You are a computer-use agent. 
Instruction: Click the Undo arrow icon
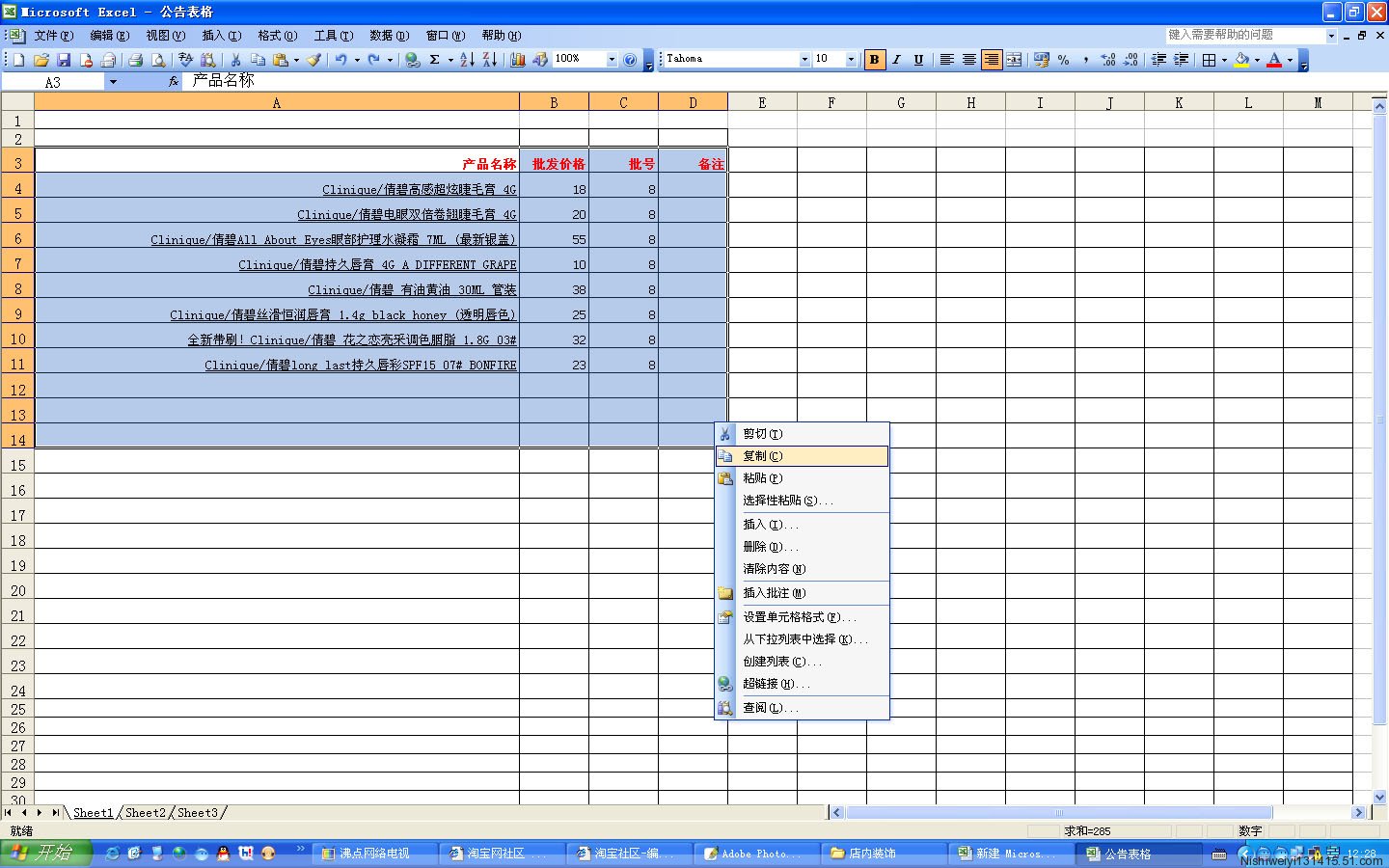point(340,60)
